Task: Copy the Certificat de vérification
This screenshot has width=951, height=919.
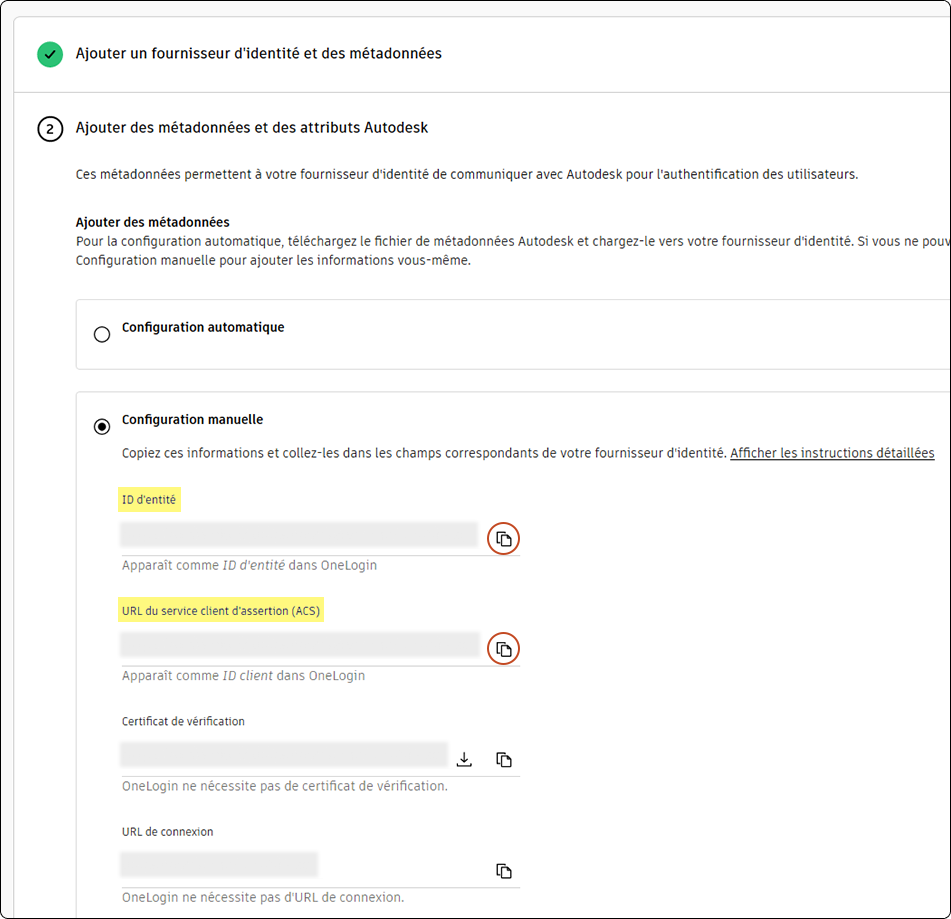Action: point(504,759)
